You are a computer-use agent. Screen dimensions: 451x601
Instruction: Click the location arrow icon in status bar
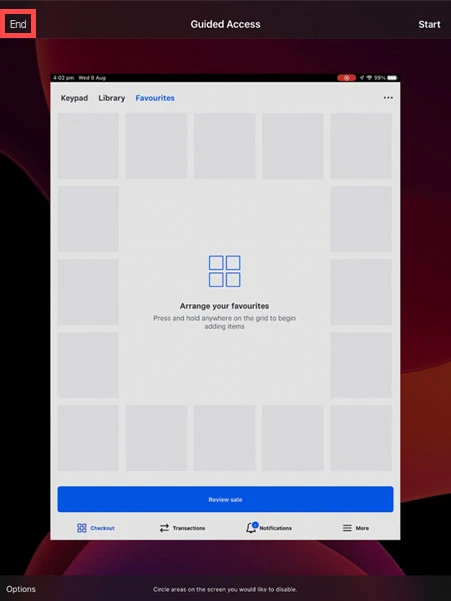point(362,78)
